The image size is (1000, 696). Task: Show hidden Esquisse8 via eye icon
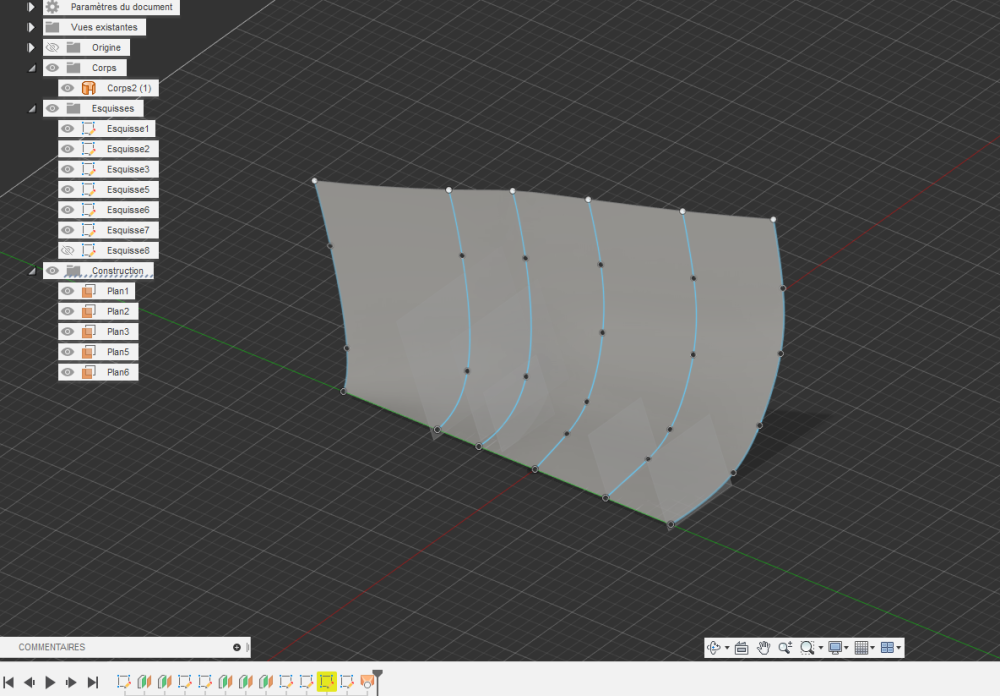pos(68,251)
